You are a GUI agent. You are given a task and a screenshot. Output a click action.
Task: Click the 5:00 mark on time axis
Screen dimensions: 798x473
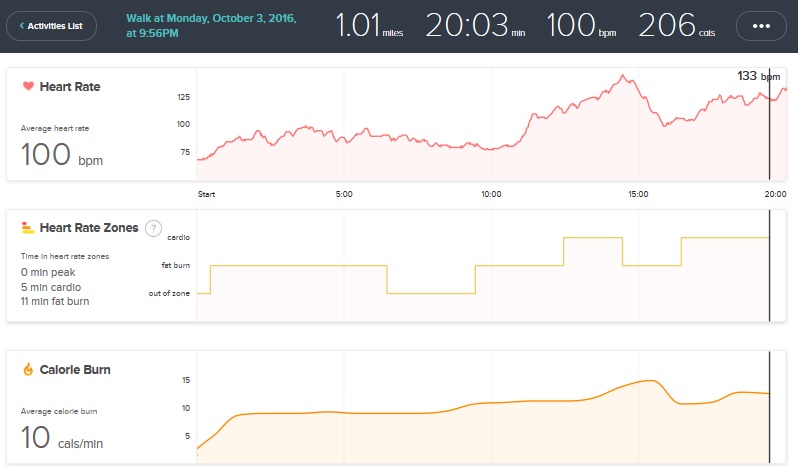point(343,194)
